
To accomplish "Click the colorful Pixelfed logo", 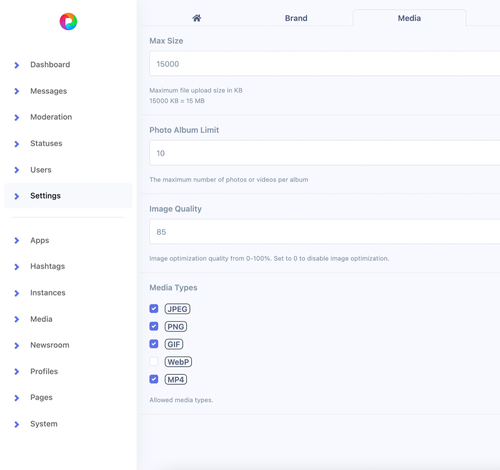I will 68,22.
